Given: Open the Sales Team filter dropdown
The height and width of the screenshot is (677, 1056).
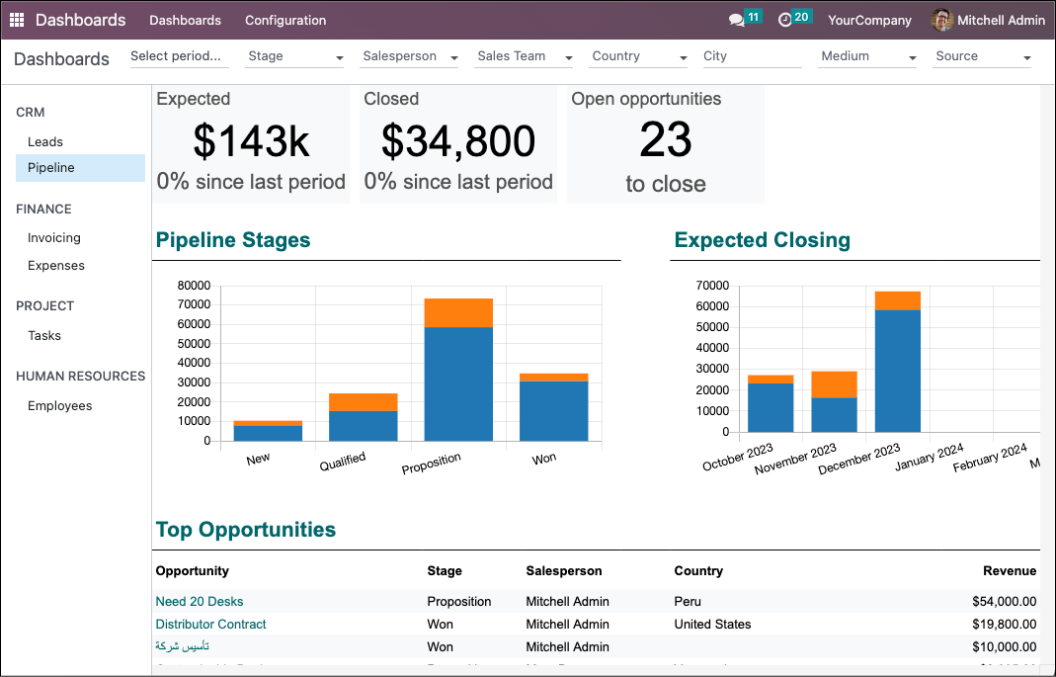Looking at the screenshot, I should point(524,57).
